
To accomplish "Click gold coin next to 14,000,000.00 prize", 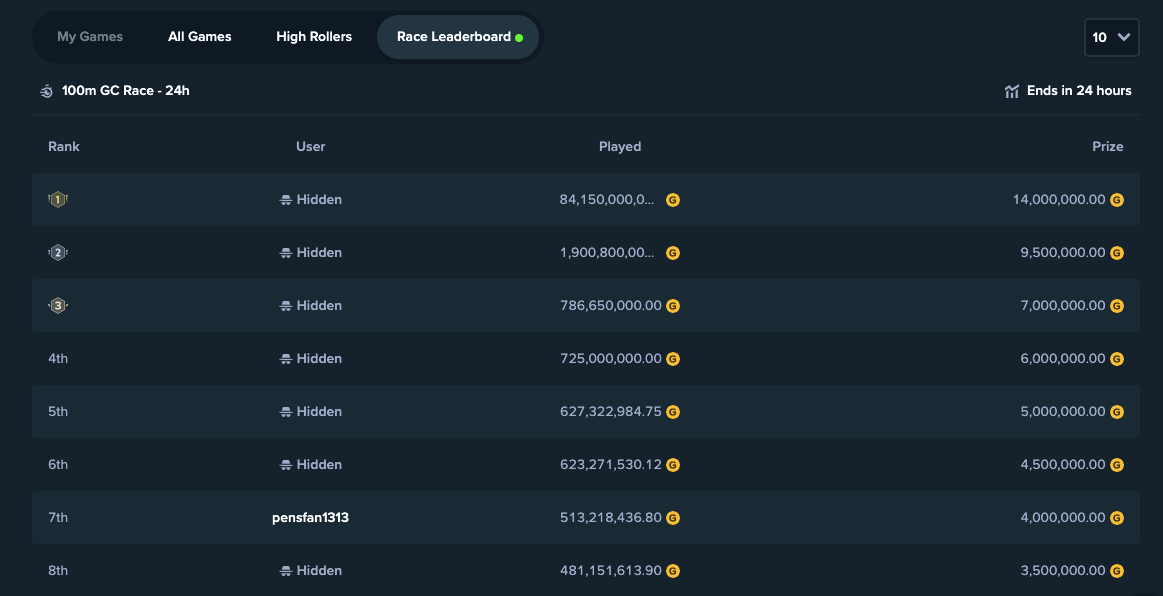I will tap(1116, 200).
